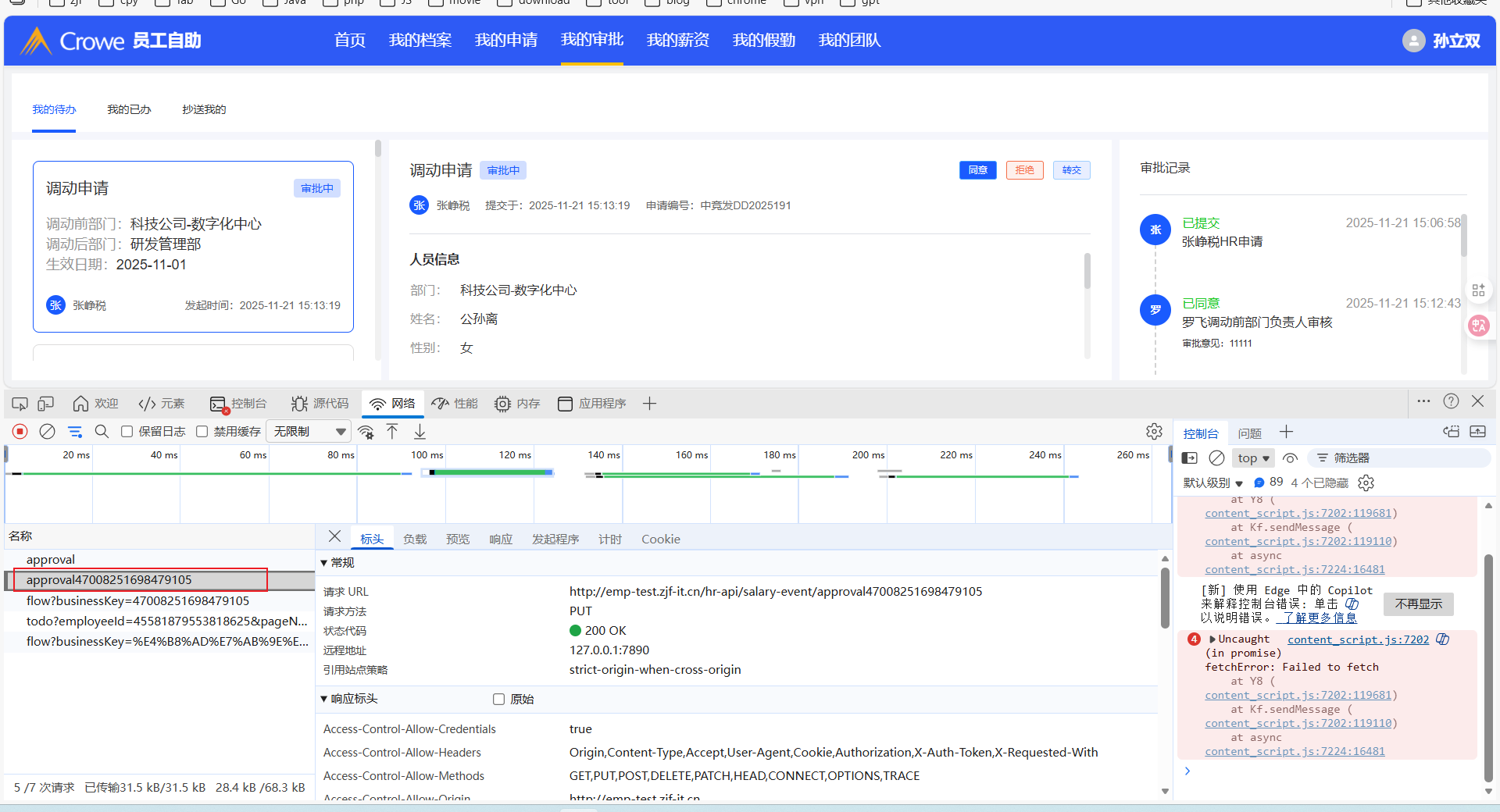Click the export HAR download arrow
Viewport: 1500px width, 812px height.
click(x=420, y=432)
